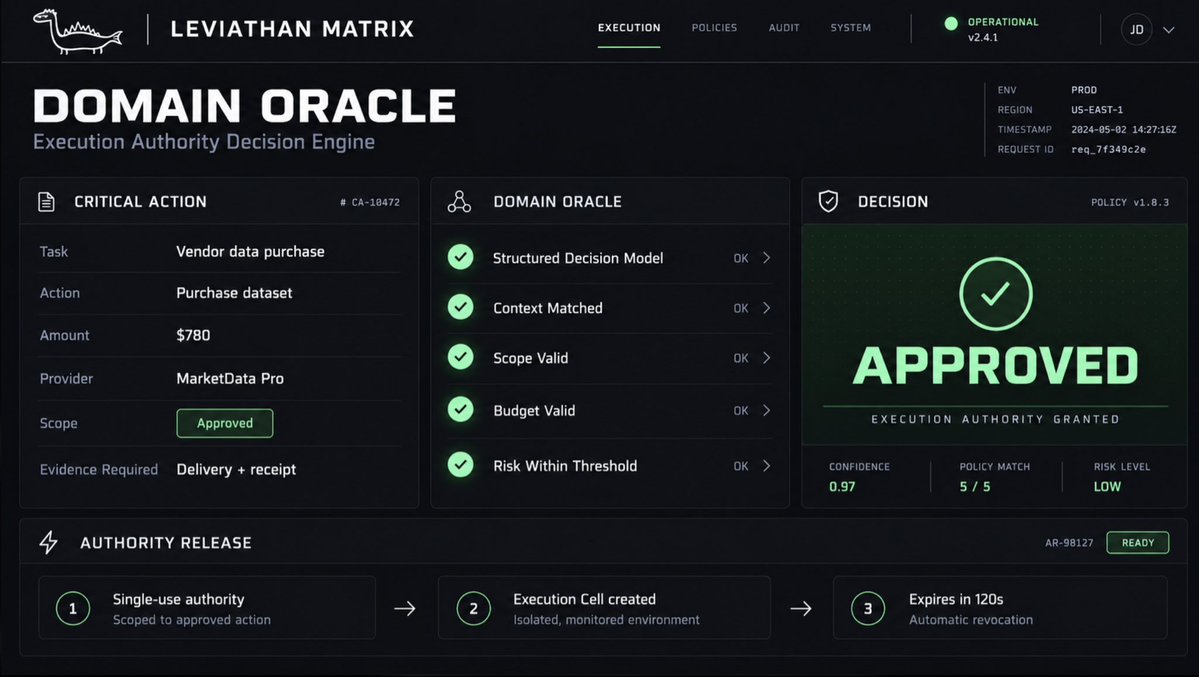Click the green operational status dot
This screenshot has height=677, width=1199.
(x=950, y=24)
